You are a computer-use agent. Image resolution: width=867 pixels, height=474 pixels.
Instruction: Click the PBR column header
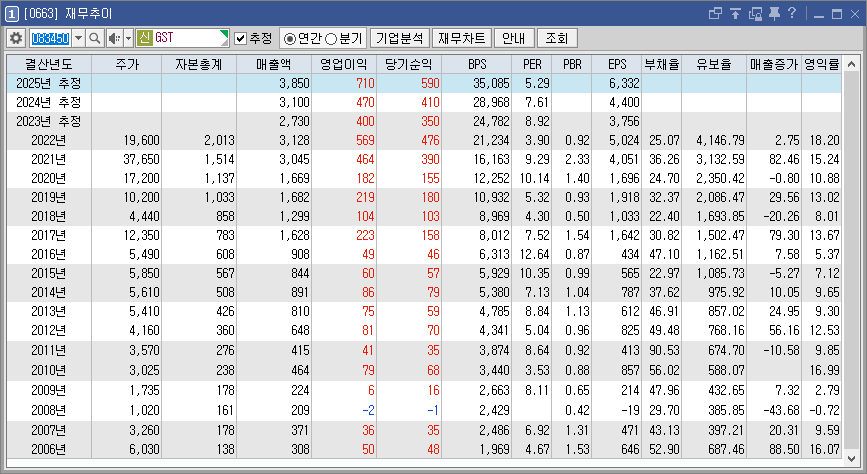pos(572,64)
